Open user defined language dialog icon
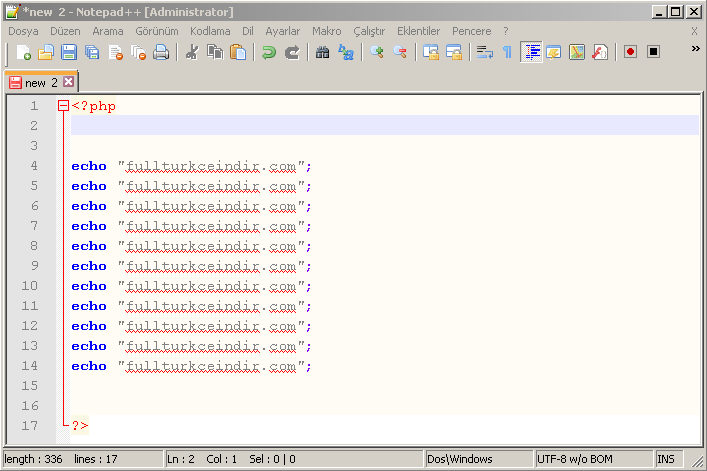This screenshot has height=471, width=707. pyautogui.click(x=554, y=52)
